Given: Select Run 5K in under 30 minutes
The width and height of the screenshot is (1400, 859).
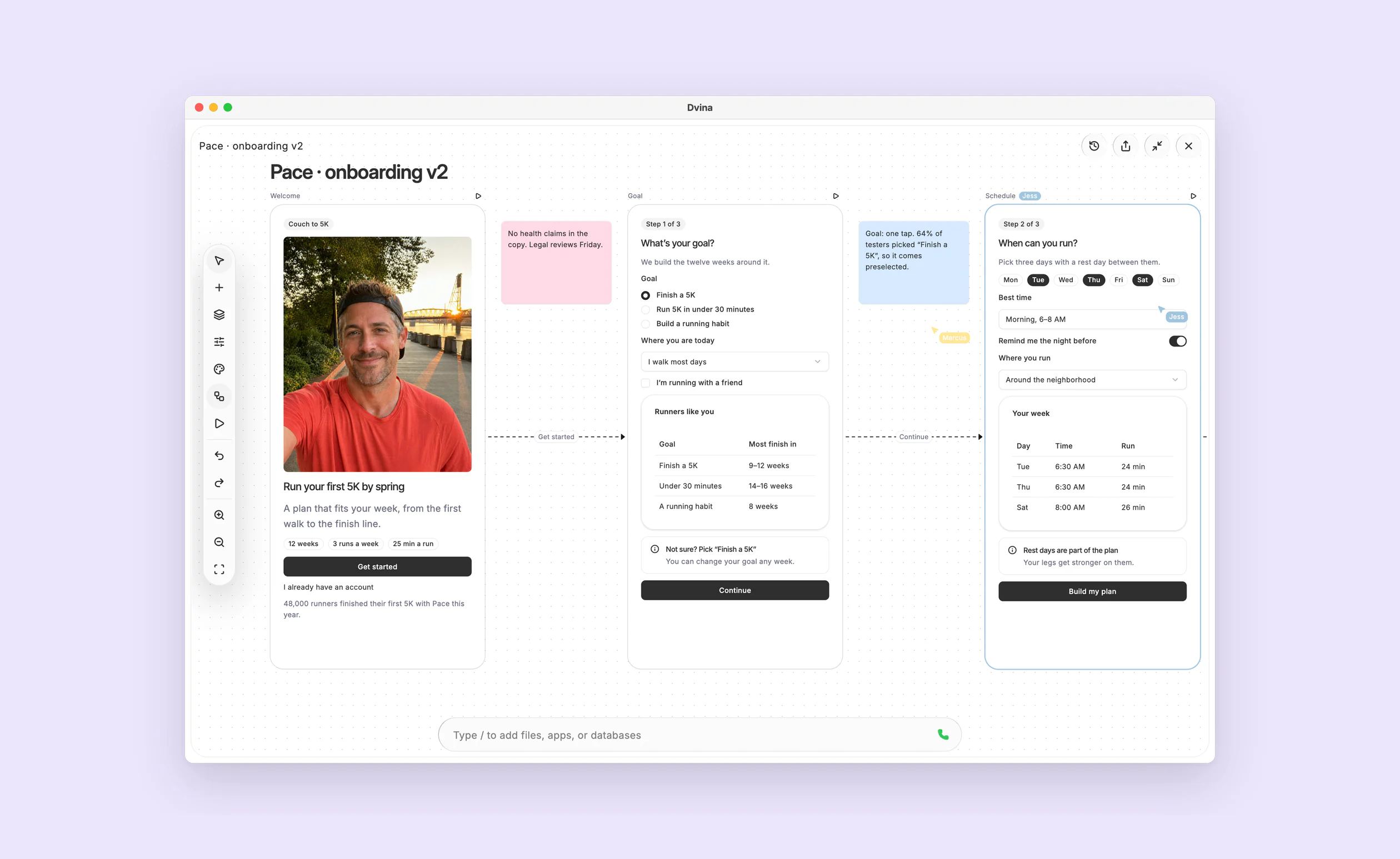Looking at the screenshot, I should pos(646,310).
